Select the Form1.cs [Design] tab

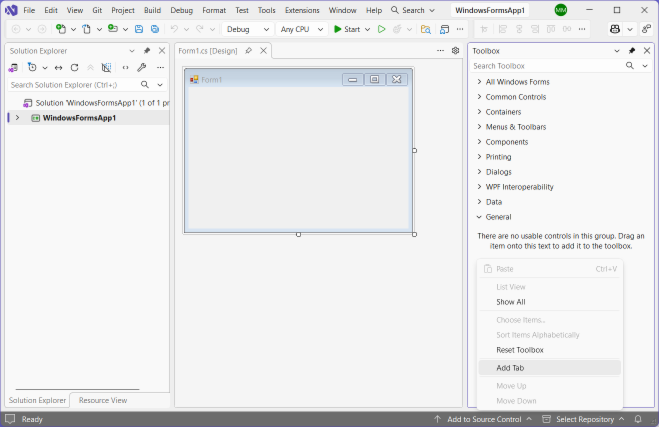pyautogui.click(x=208, y=51)
